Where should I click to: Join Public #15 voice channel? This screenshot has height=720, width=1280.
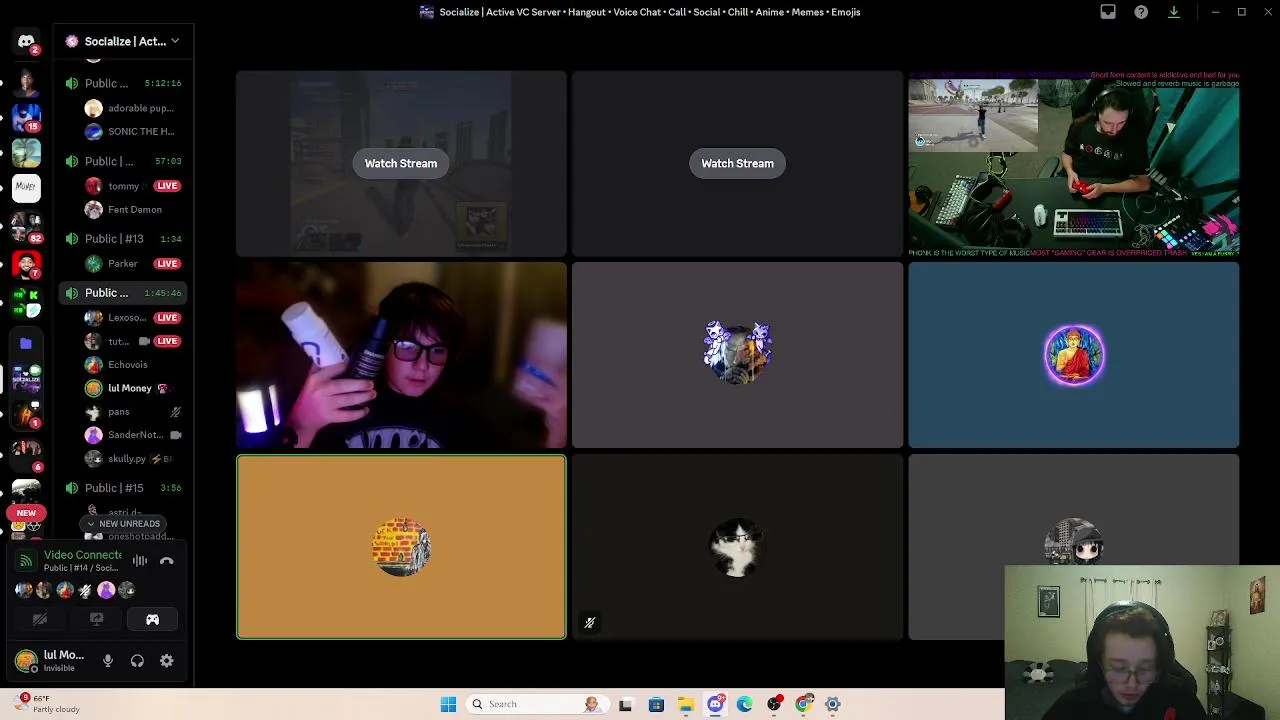tap(123, 488)
